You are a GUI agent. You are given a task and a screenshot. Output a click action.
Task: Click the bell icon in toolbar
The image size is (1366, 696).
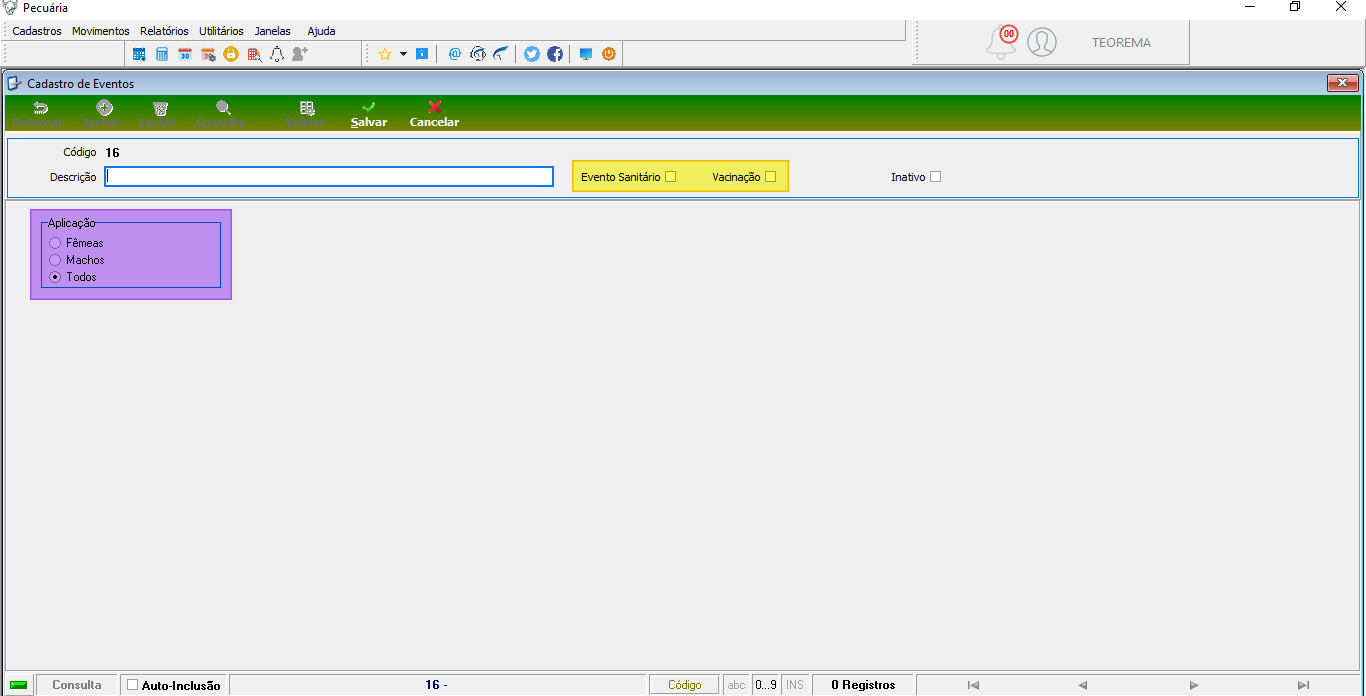[x=277, y=54]
